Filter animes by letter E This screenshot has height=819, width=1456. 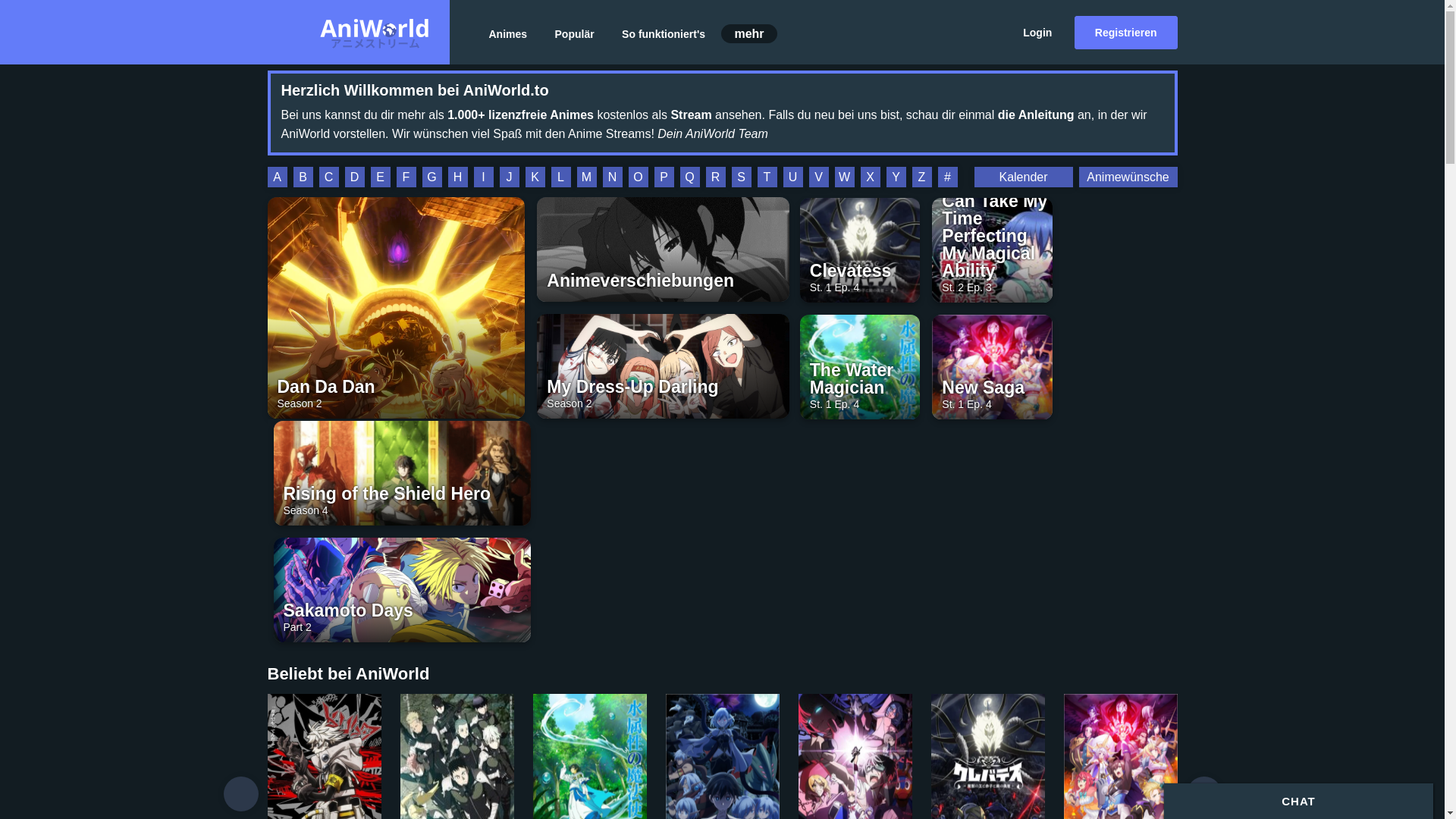coord(380,177)
